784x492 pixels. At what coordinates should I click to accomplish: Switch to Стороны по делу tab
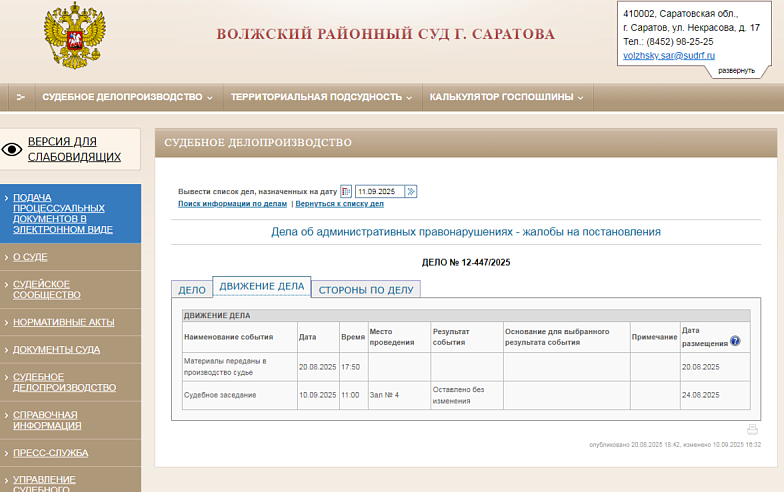tap(366, 290)
